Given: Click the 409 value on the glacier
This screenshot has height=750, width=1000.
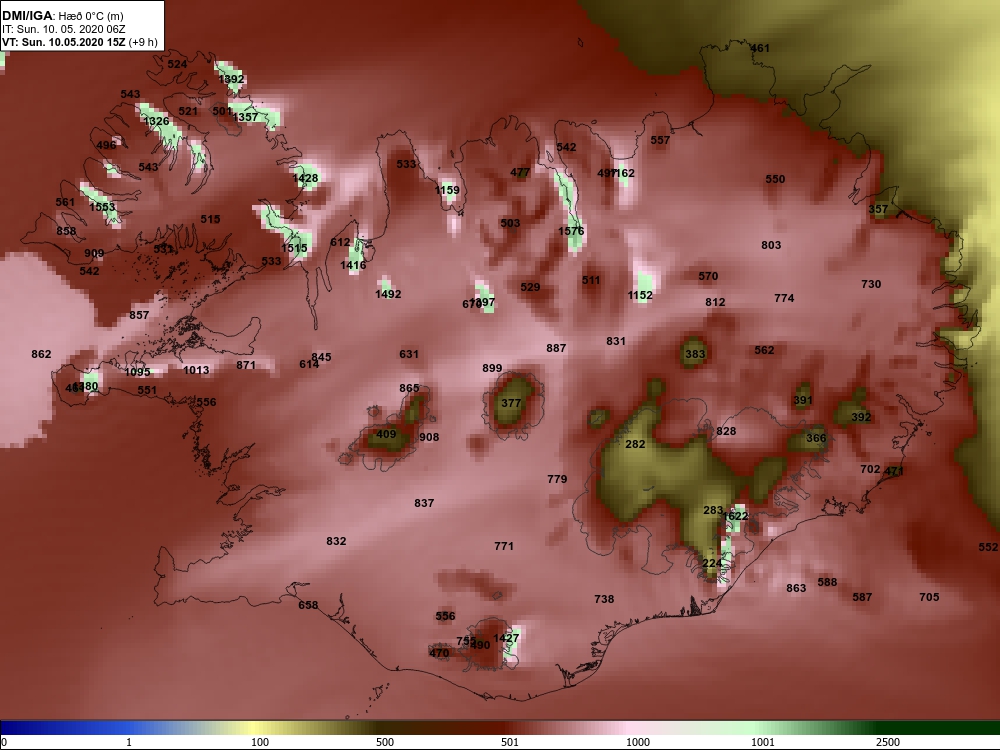Looking at the screenshot, I should [x=386, y=434].
